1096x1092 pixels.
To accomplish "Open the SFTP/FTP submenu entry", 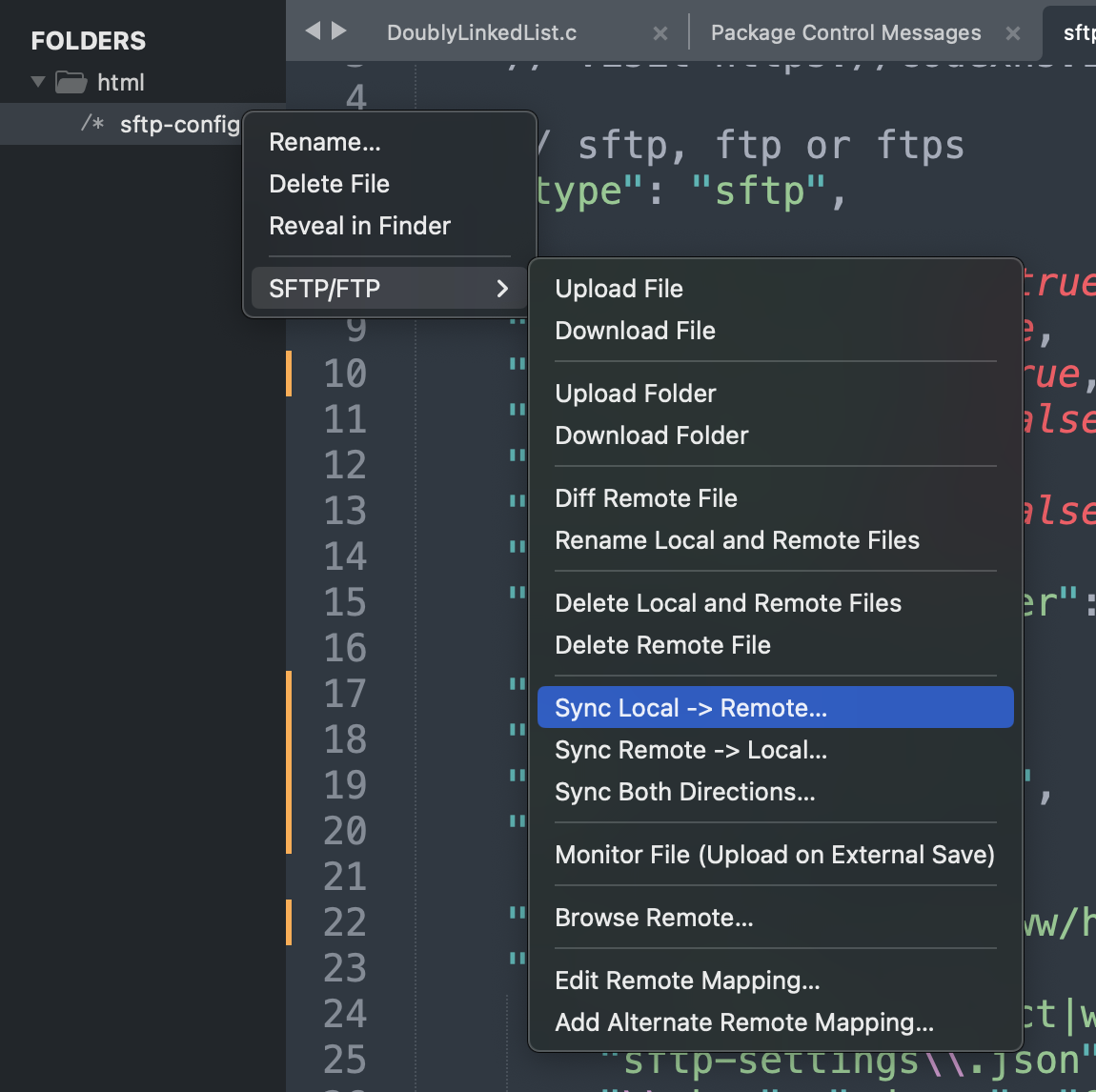I will click(x=390, y=288).
